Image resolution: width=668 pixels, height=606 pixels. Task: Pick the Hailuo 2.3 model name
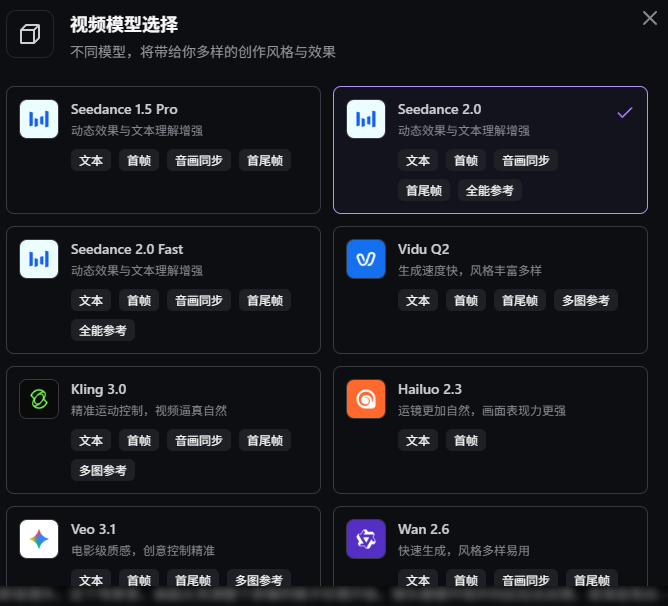point(430,389)
